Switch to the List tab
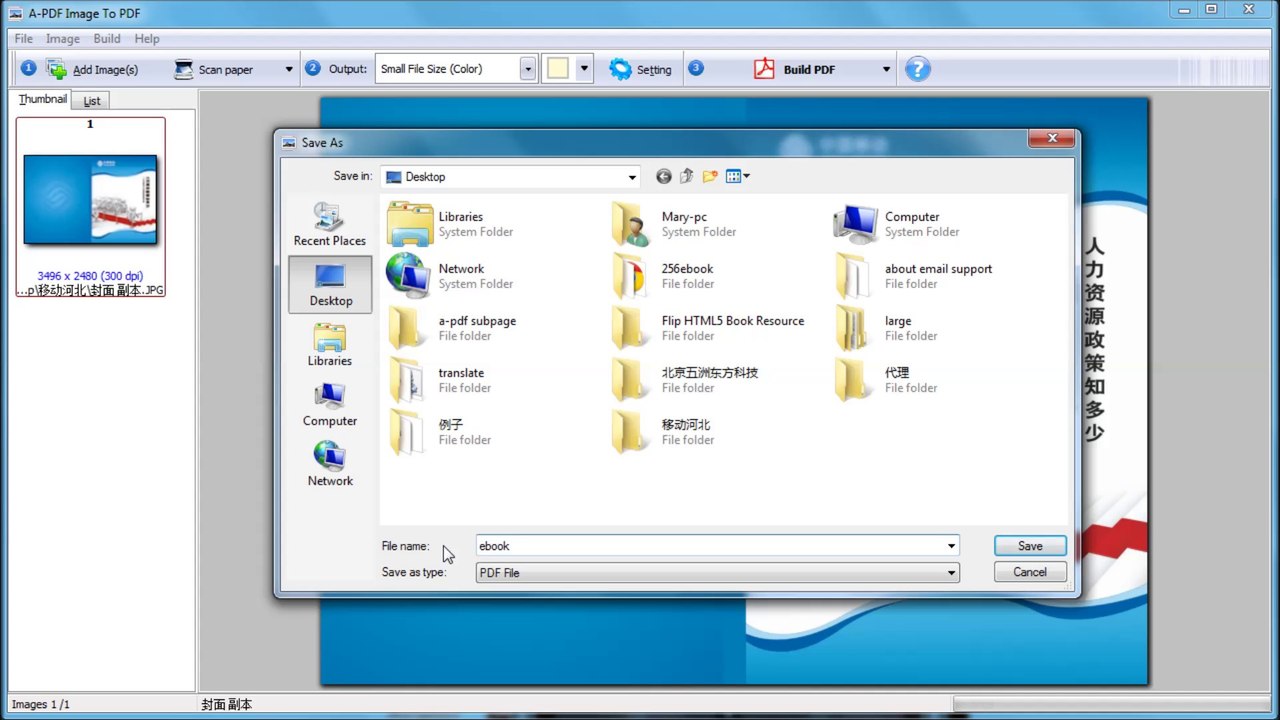This screenshot has height=720, width=1280. click(x=92, y=100)
